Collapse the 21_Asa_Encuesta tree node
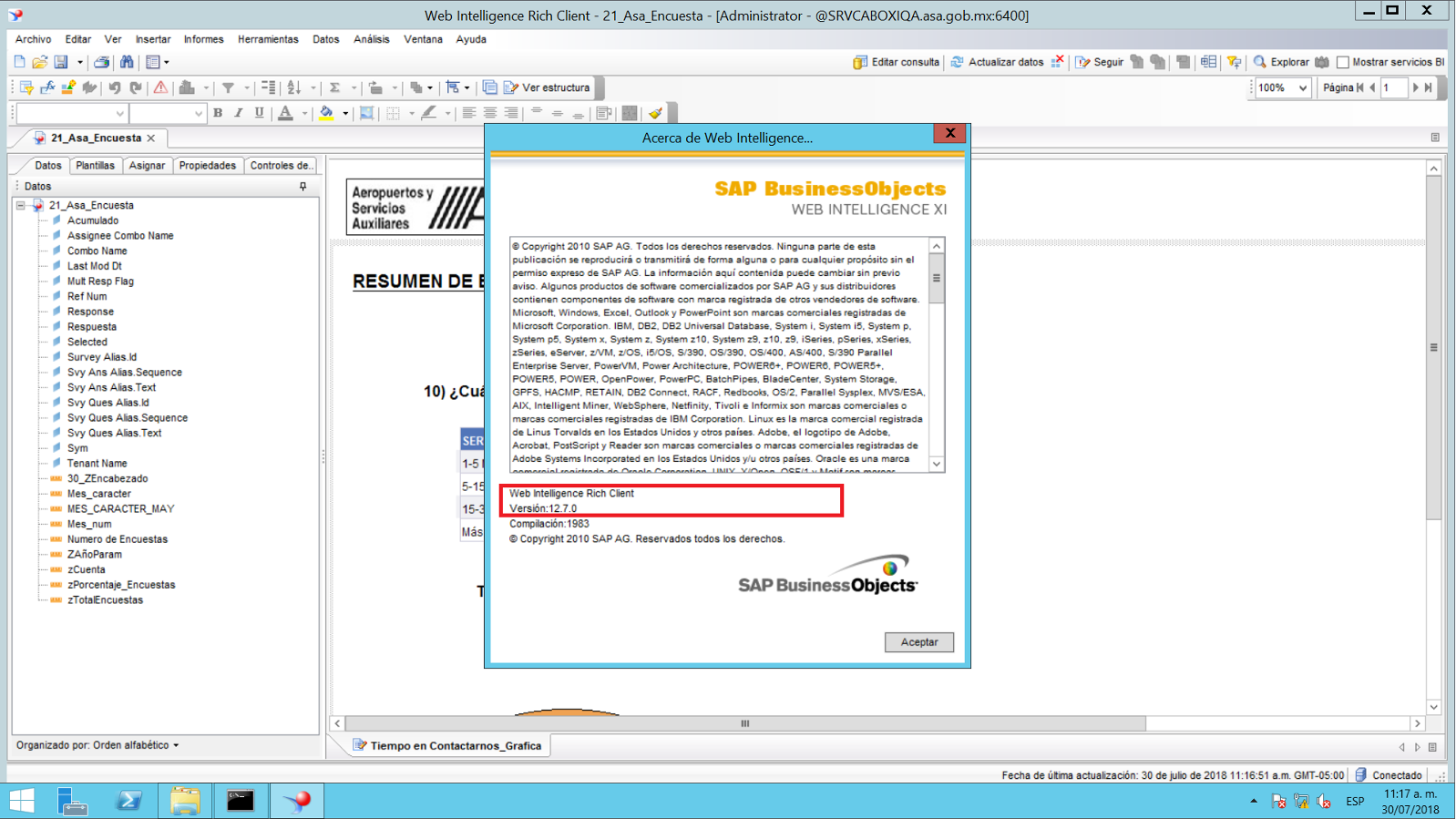The height and width of the screenshot is (819, 1456). 21,205
